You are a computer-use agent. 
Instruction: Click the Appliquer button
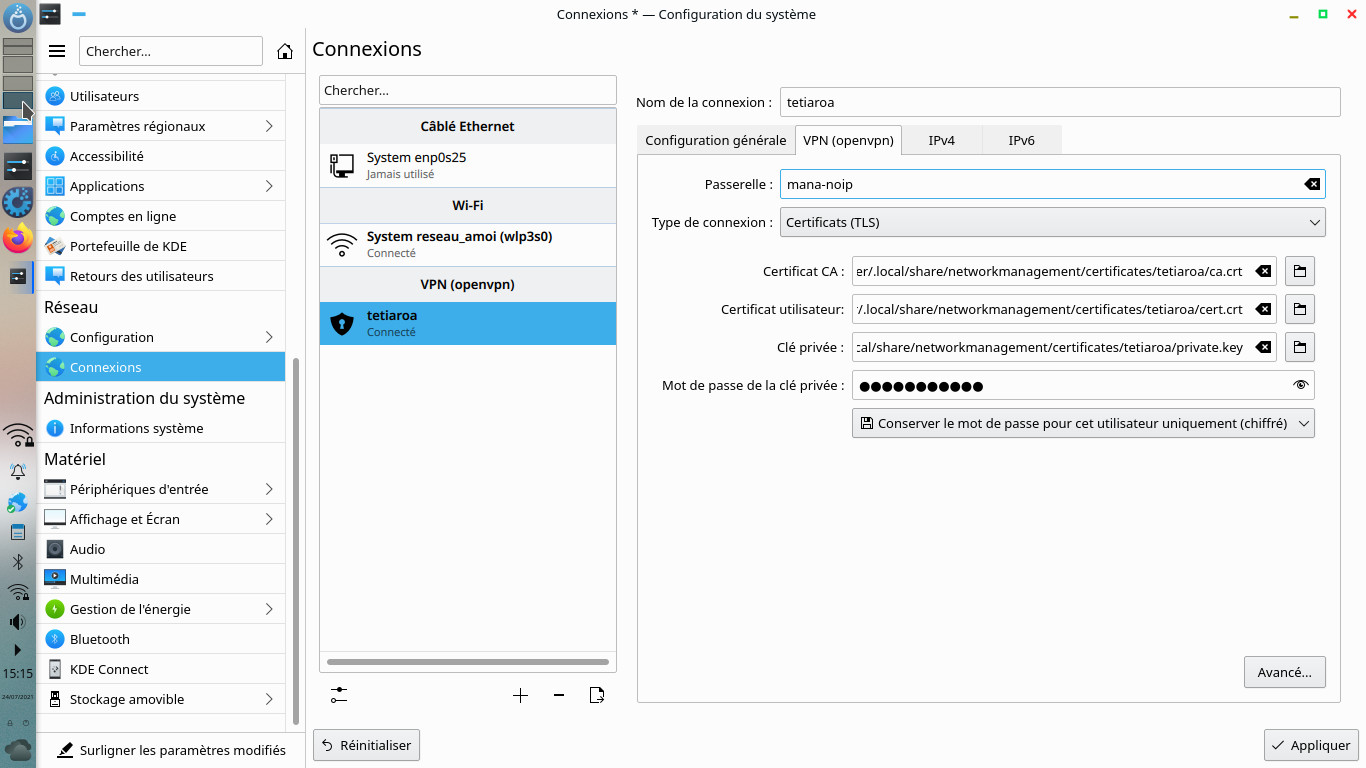(1311, 745)
